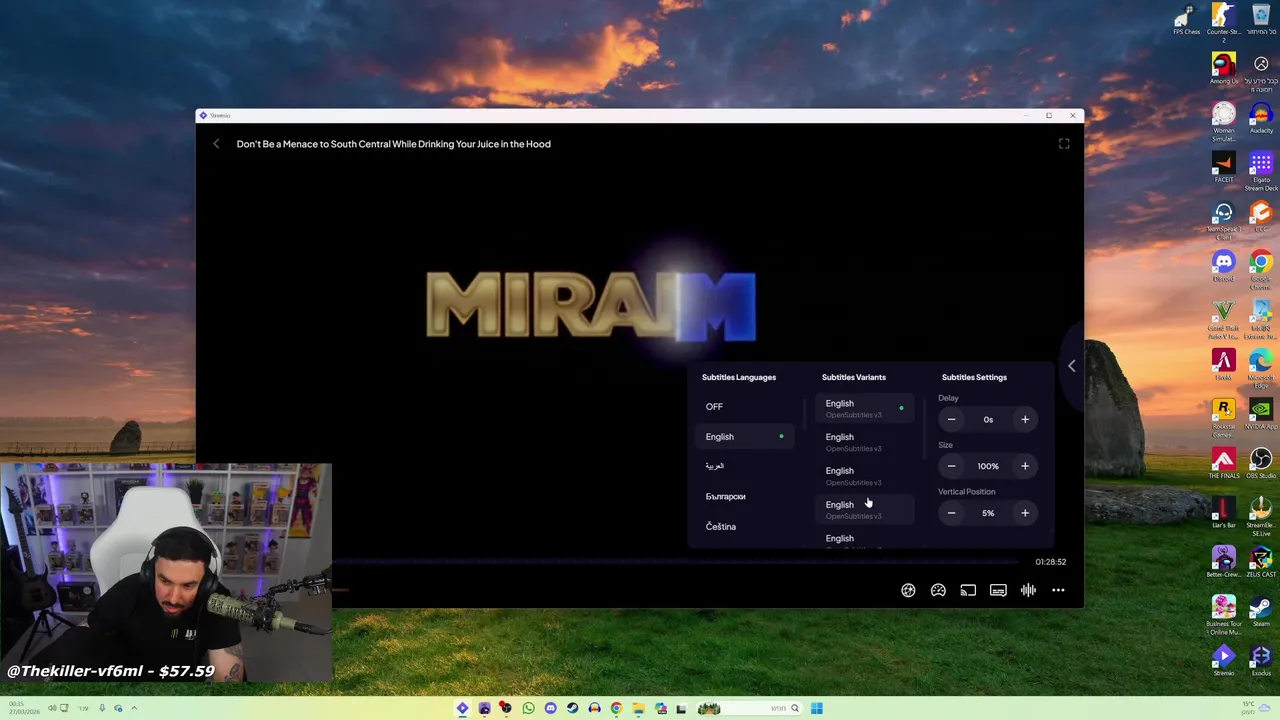Click the network globe icon in player bar
This screenshot has height=720, width=1280.
tap(908, 591)
